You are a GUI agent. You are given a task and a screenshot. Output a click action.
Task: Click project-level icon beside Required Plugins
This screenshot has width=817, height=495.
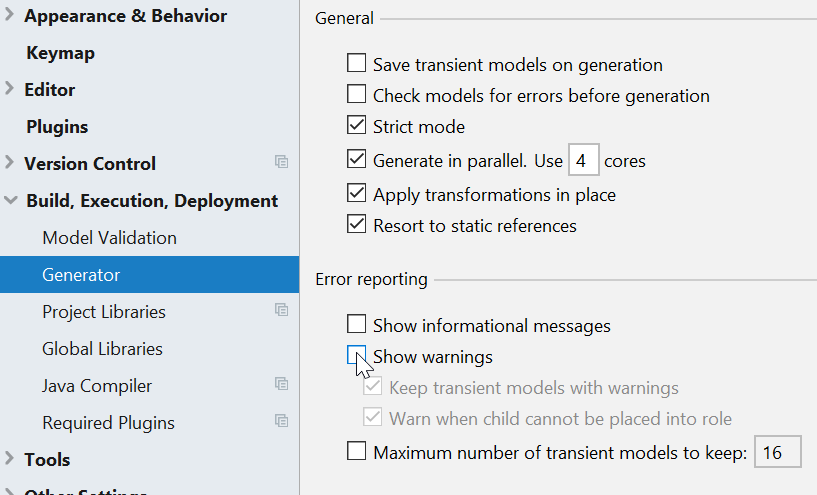(281, 421)
